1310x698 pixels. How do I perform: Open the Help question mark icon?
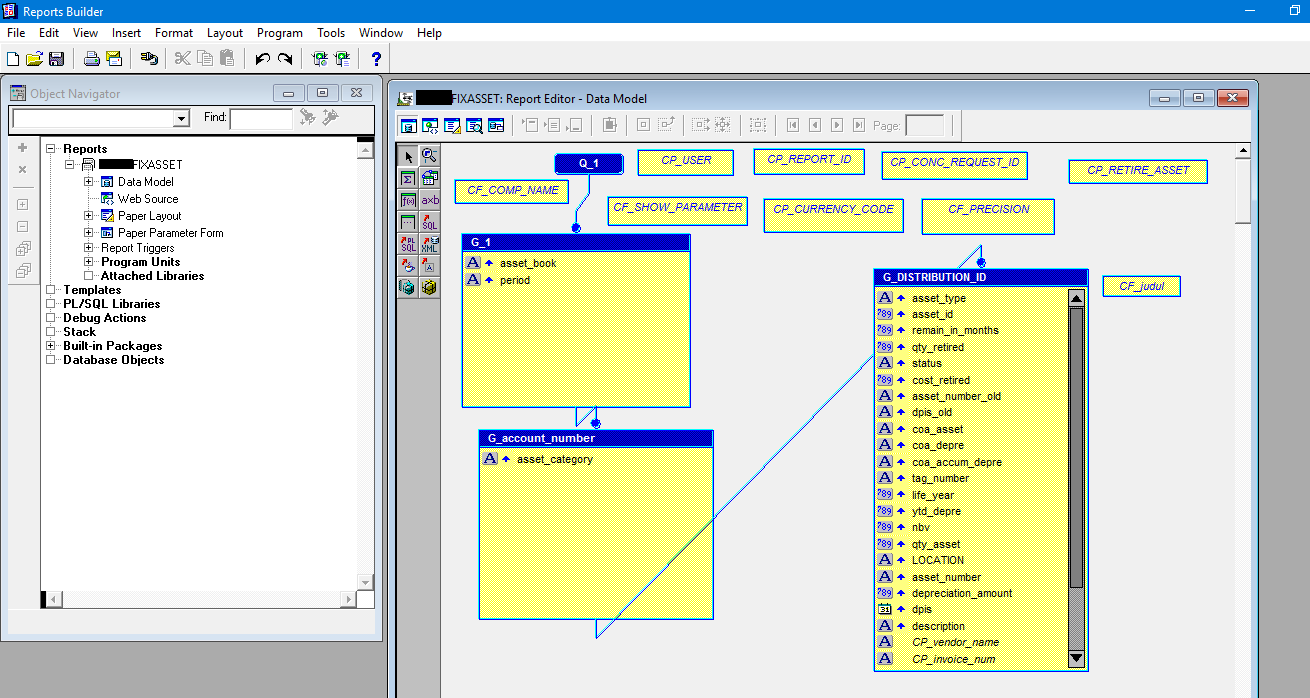tap(375, 58)
